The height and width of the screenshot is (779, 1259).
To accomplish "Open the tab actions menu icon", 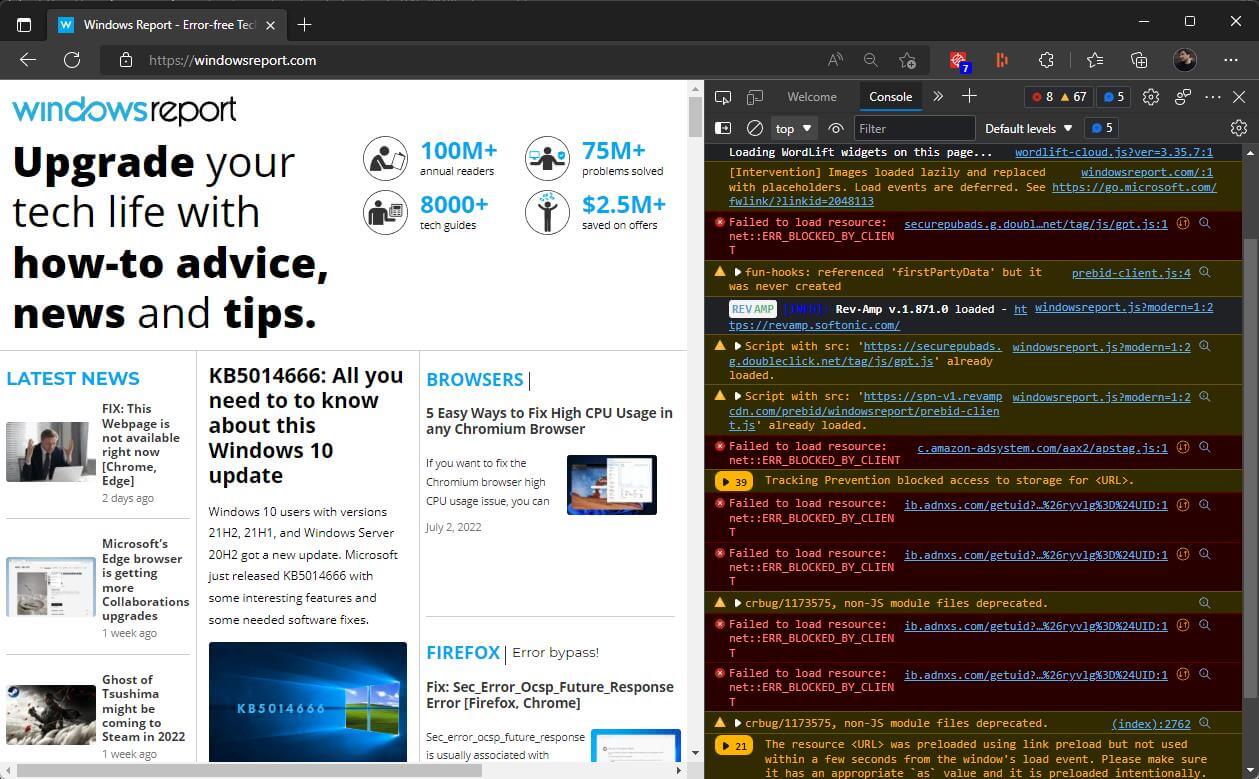I will coord(24,24).
